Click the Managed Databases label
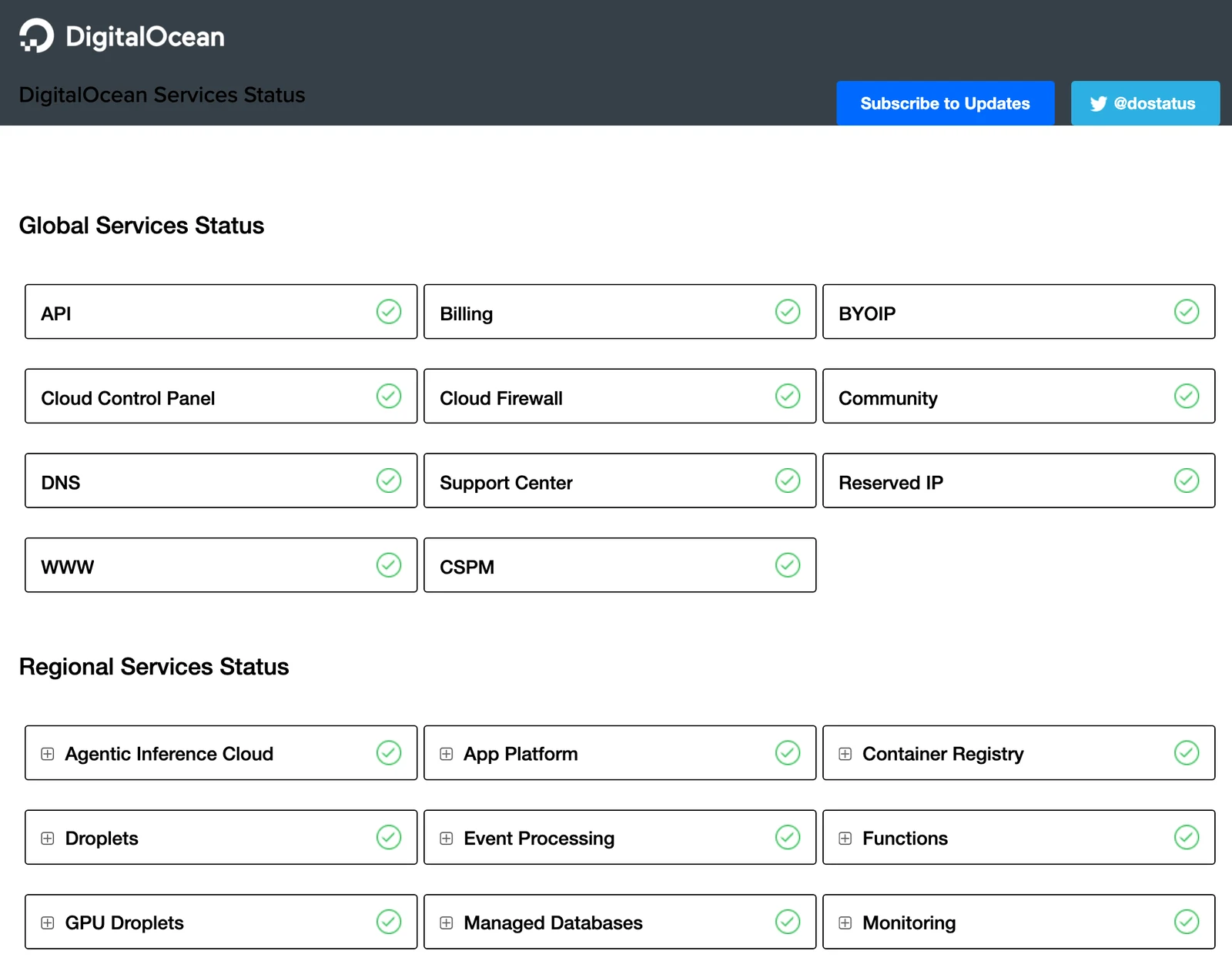1232x961 pixels. pos(553,922)
